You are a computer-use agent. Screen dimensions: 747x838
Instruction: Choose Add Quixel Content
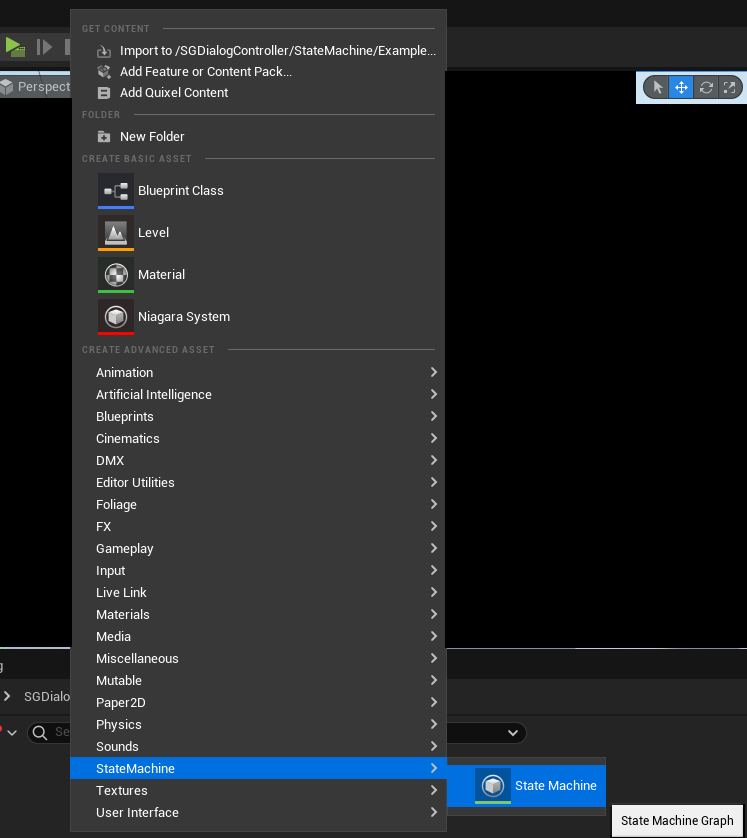point(258,92)
